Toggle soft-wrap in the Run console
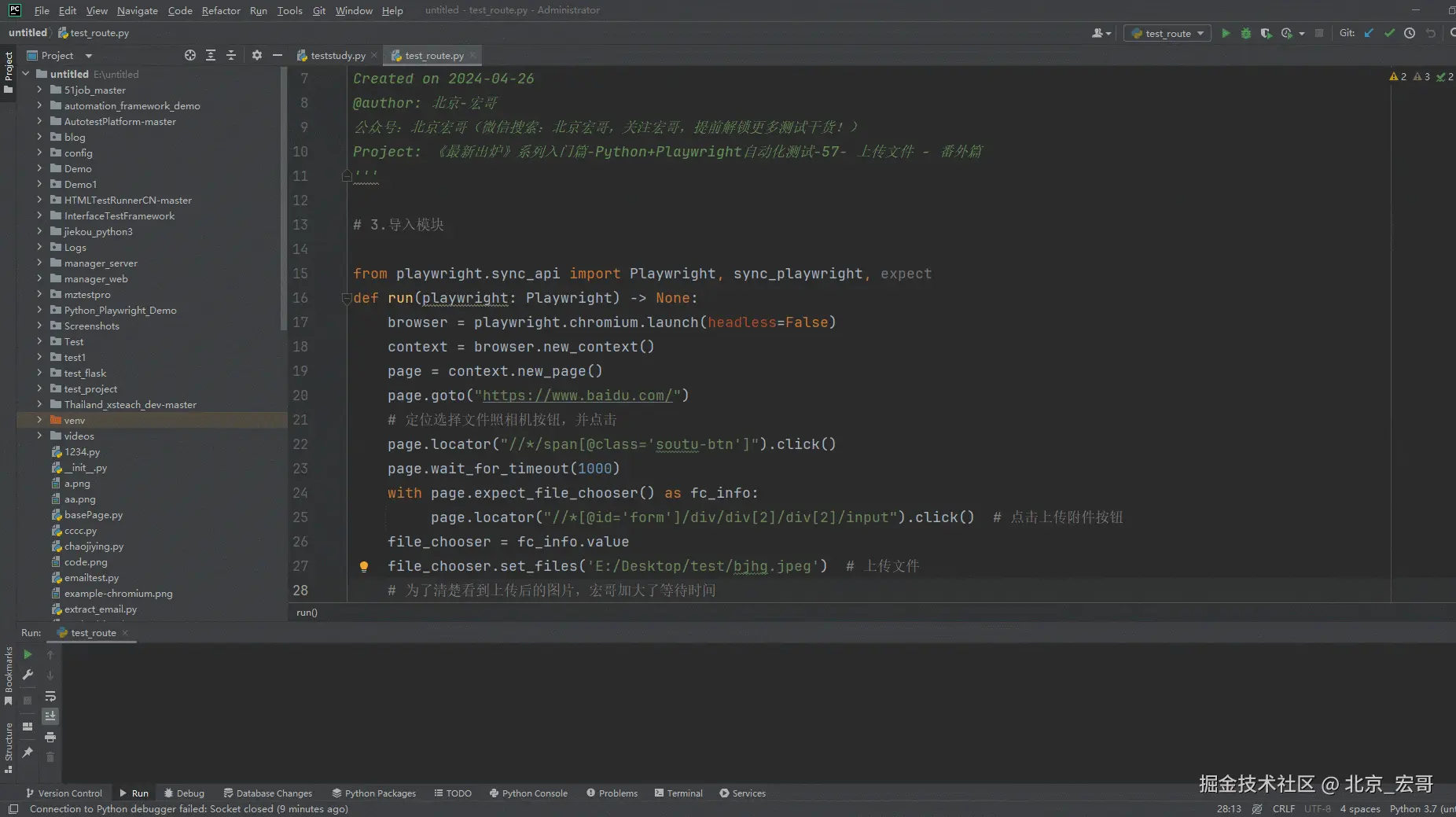The width and height of the screenshot is (1456, 817). pyautogui.click(x=50, y=696)
